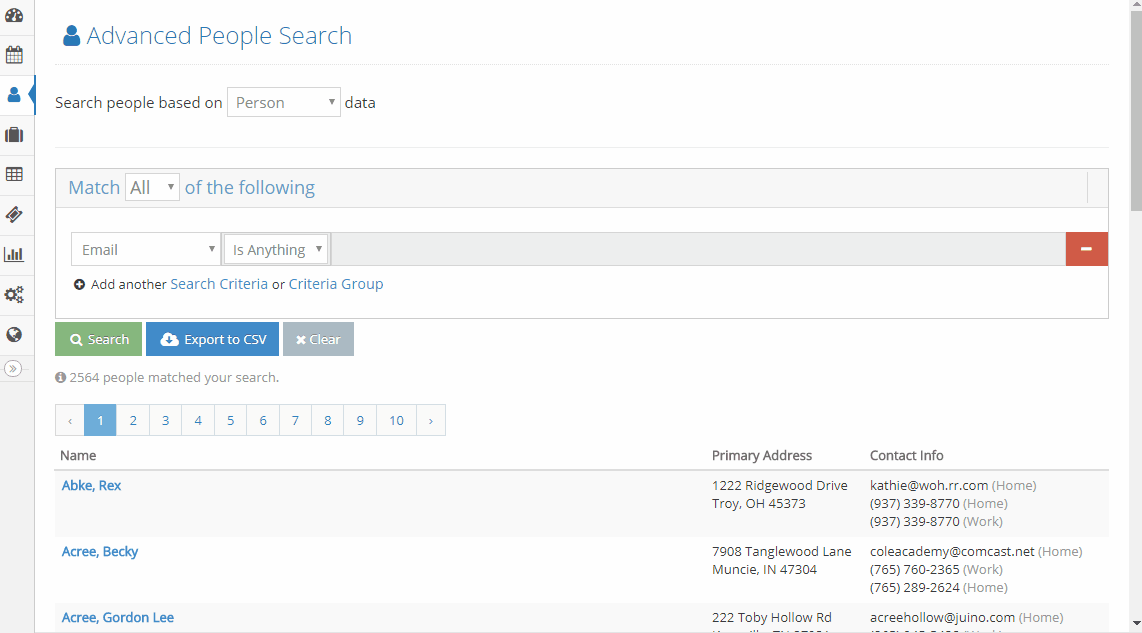Open the Is Anything operator dropdown
The height and width of the screenshot is (633, 1142).
[x=276, y=250]
